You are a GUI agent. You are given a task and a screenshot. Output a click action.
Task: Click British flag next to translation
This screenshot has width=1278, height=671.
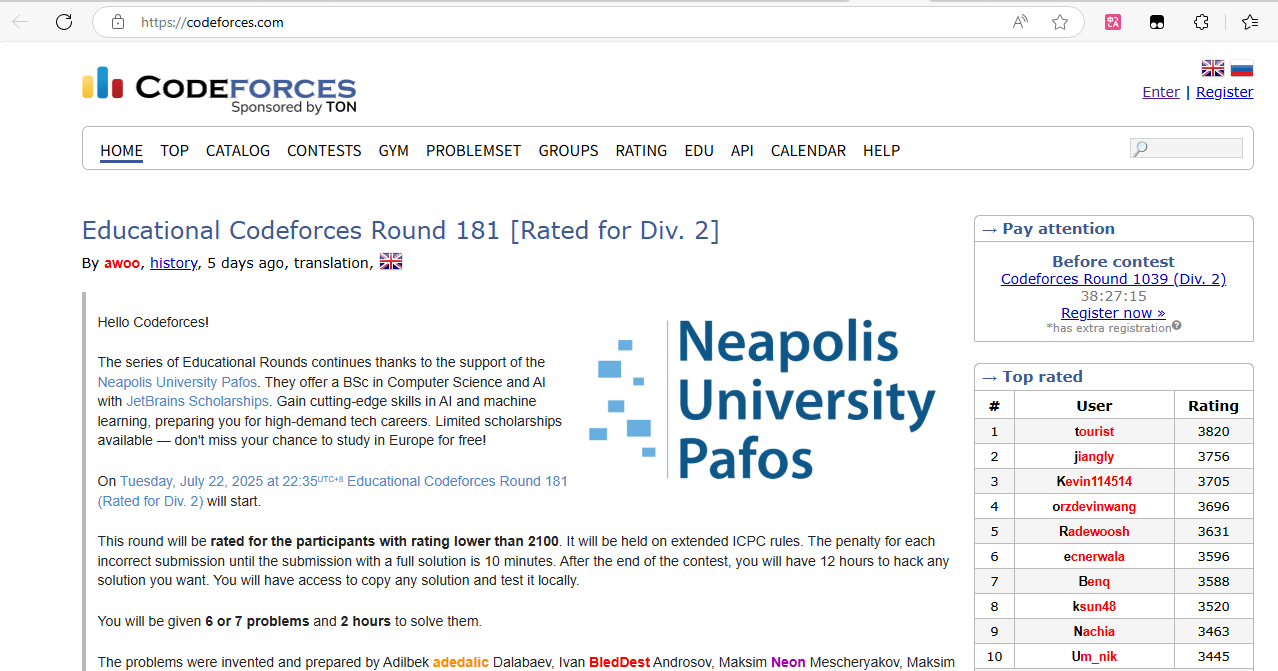[391, 262]
